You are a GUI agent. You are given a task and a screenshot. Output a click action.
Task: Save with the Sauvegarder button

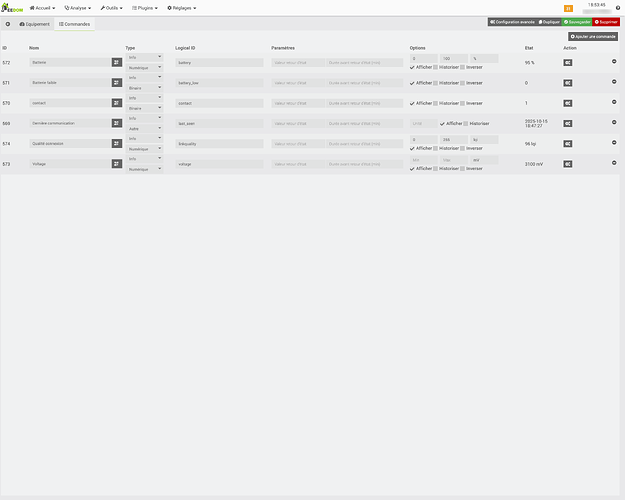coord(577,22)
